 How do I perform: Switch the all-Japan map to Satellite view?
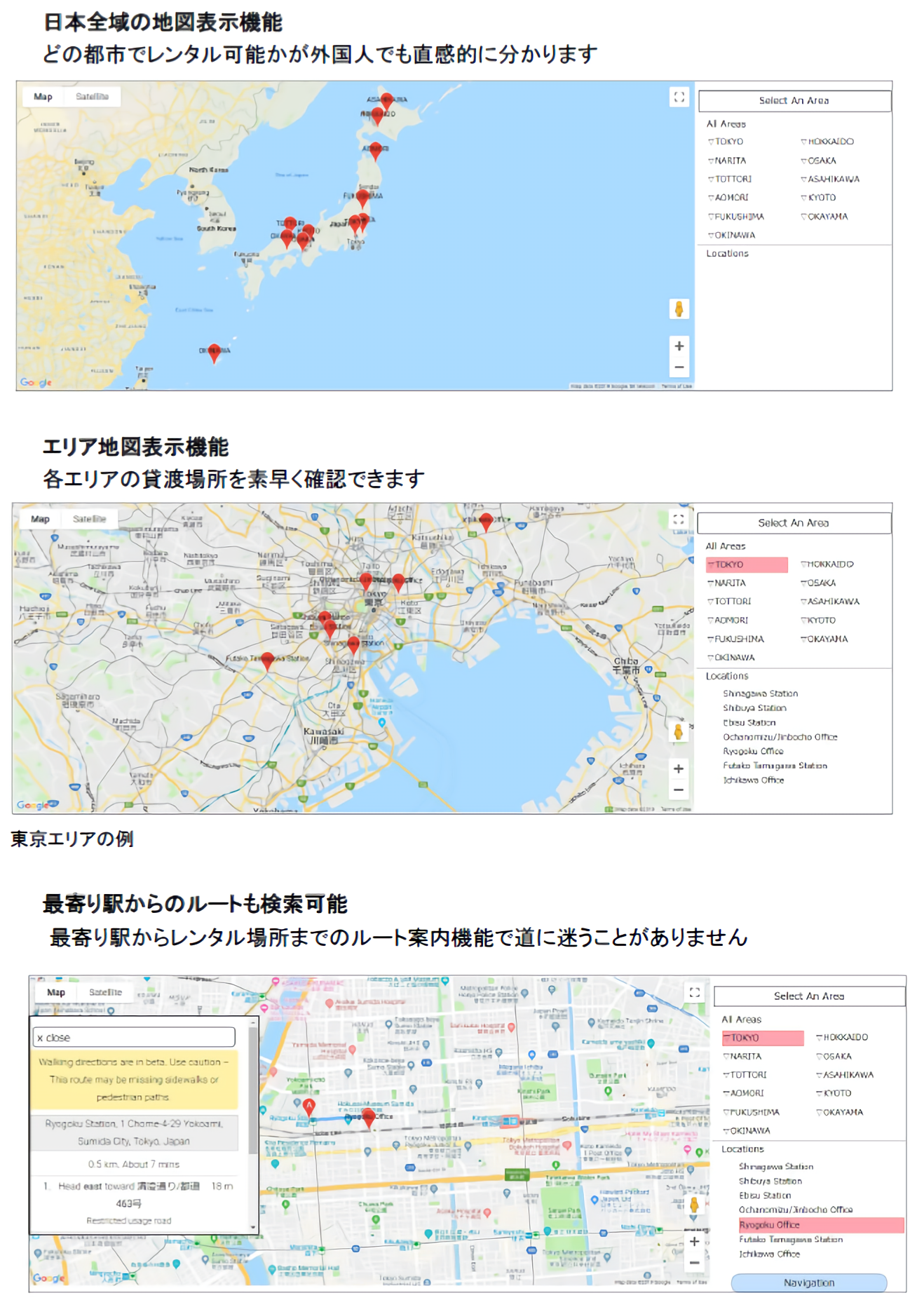click(92, 97)
